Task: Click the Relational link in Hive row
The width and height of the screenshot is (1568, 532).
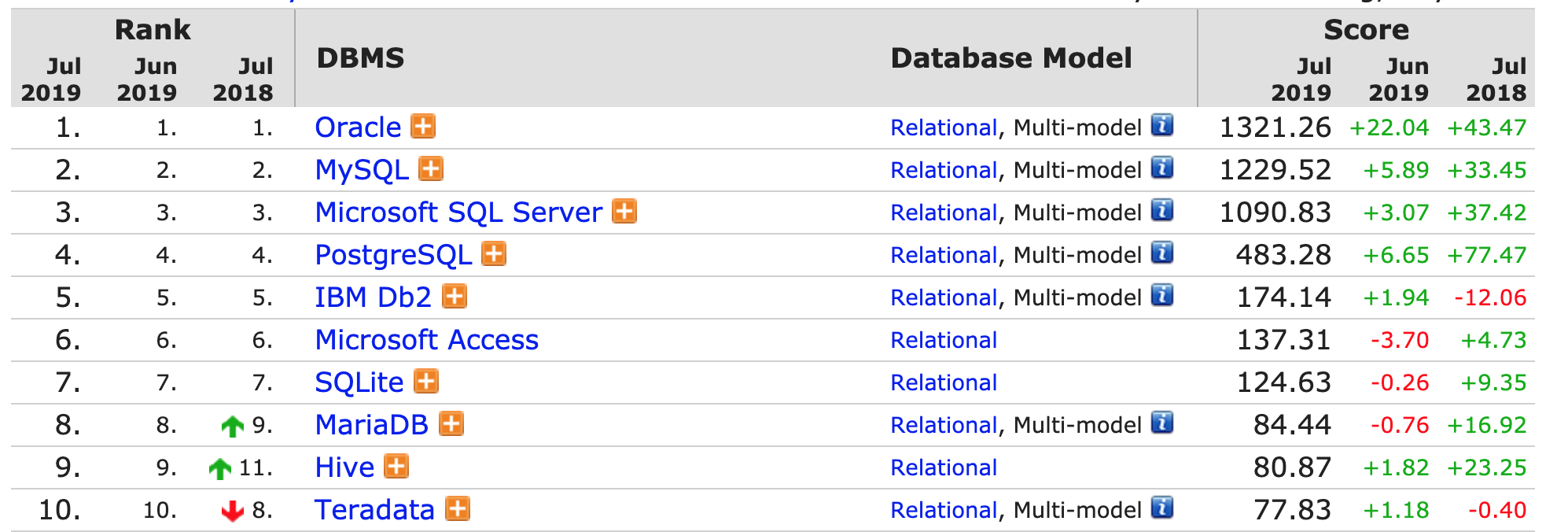Action: pyautogui.click(x=944, y=467)
